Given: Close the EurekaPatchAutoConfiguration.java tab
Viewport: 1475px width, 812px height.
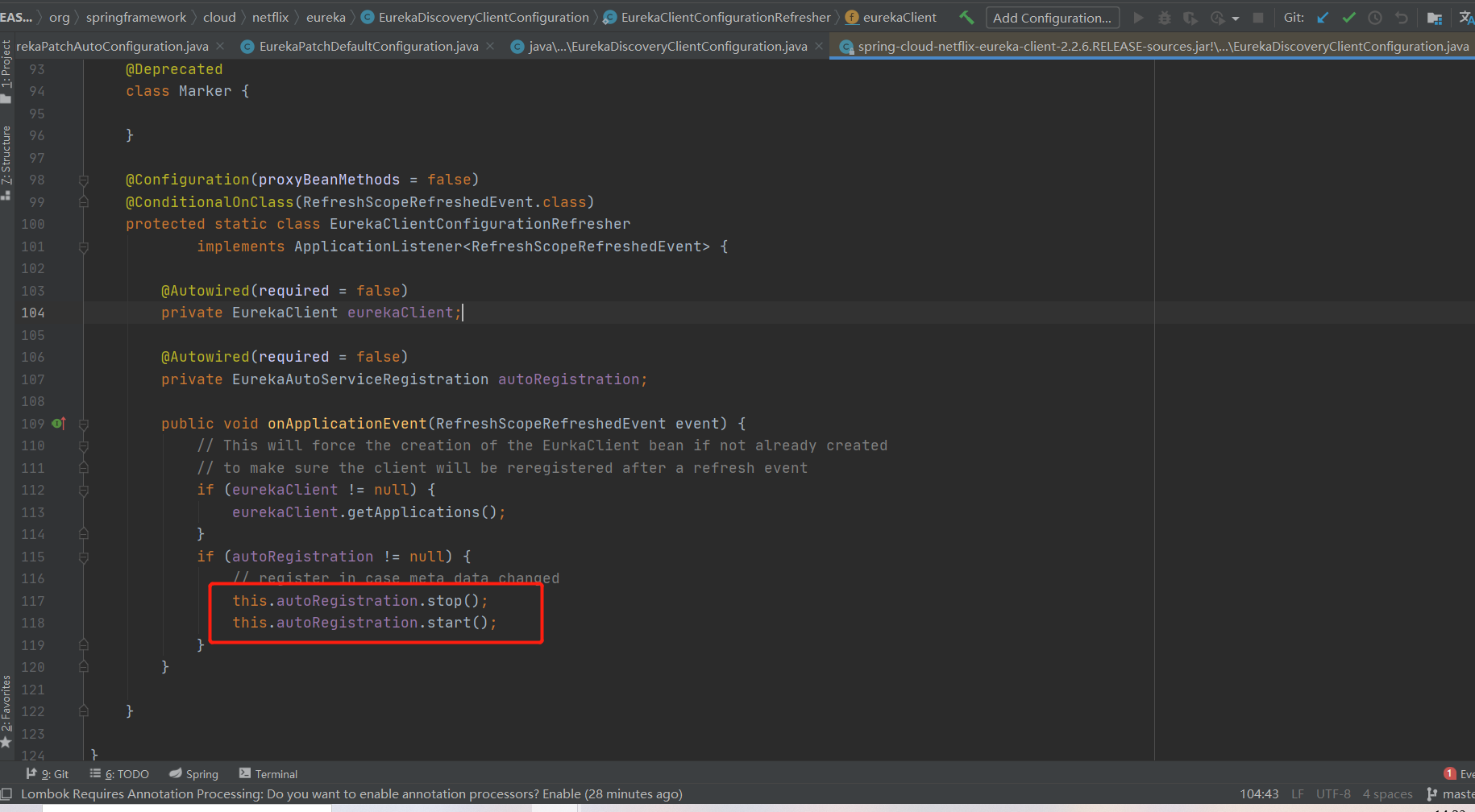Looking at the screenshot, I should (221, 47).
